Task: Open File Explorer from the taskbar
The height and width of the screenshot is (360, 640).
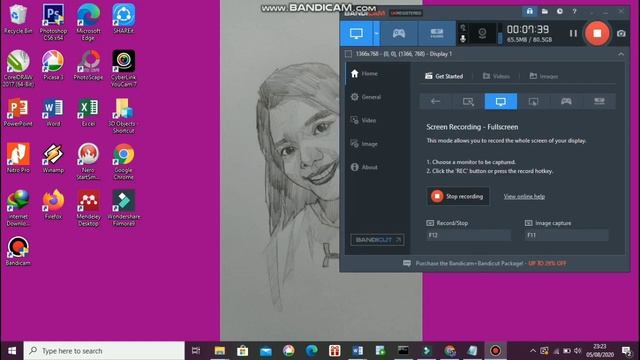Action: pos(220,351)
